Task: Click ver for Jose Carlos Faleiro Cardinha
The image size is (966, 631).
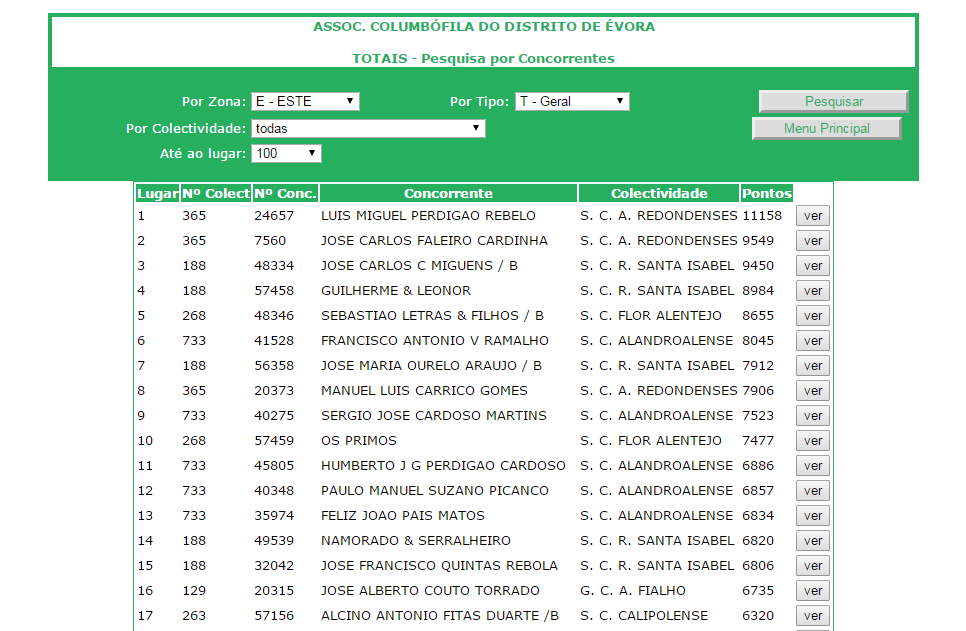Action: (813, 241)
